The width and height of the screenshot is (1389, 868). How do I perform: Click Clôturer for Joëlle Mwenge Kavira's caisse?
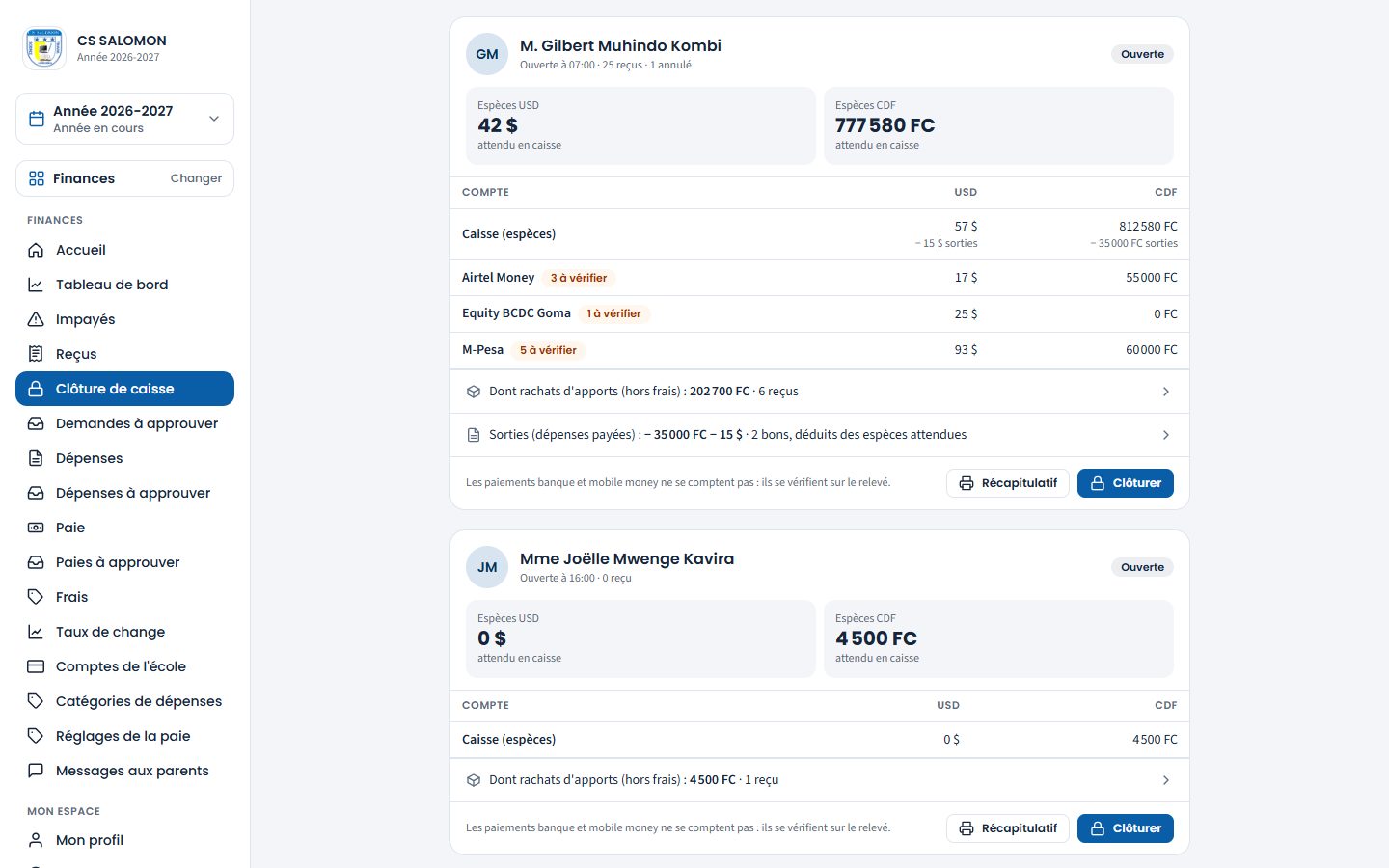coord(1126,828)
